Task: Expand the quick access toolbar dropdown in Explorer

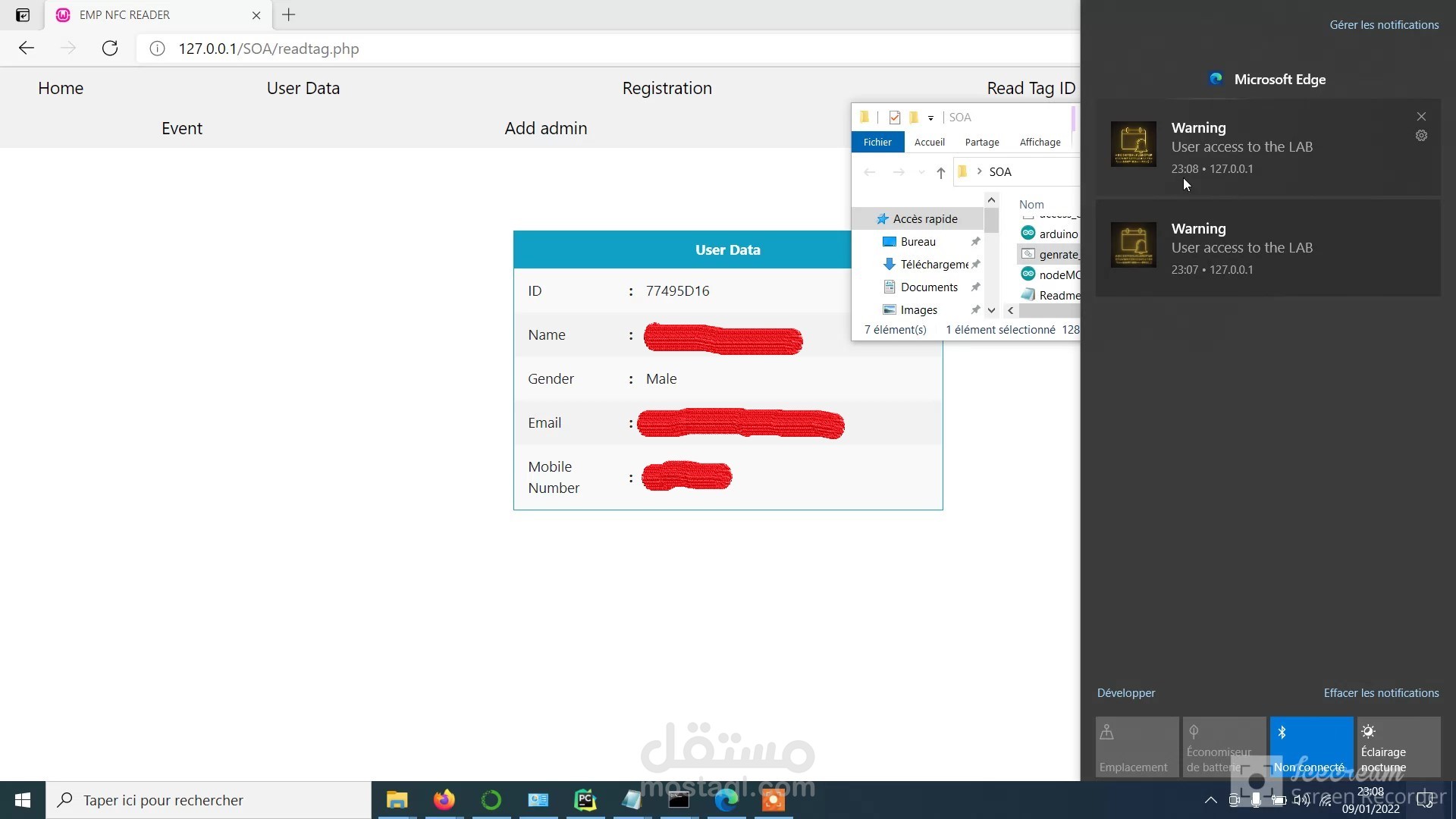Action: point(930,118)
